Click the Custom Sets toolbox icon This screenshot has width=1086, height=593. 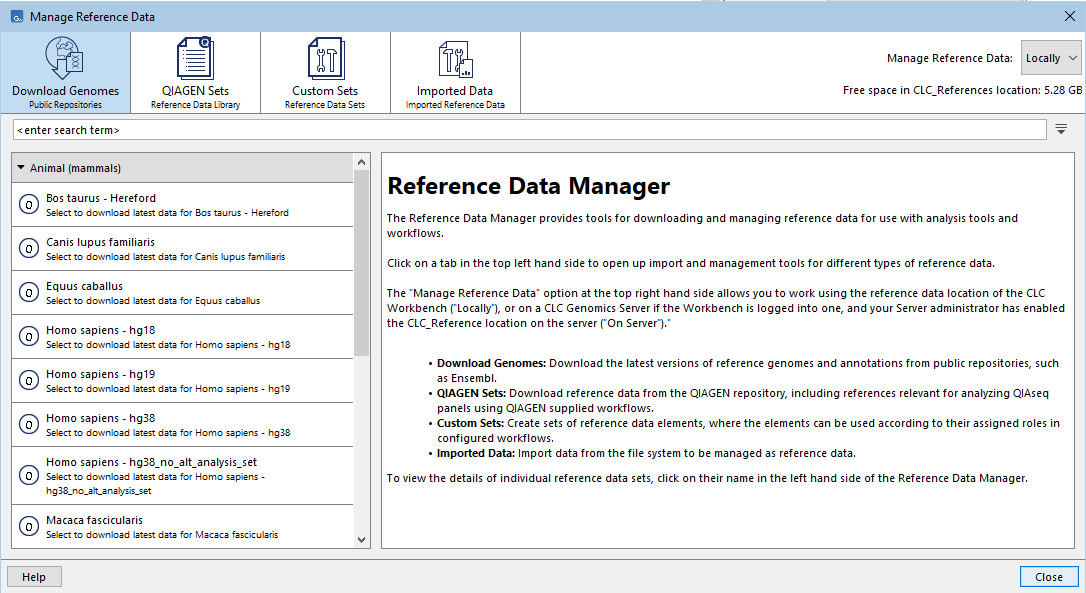coord(324,57)
